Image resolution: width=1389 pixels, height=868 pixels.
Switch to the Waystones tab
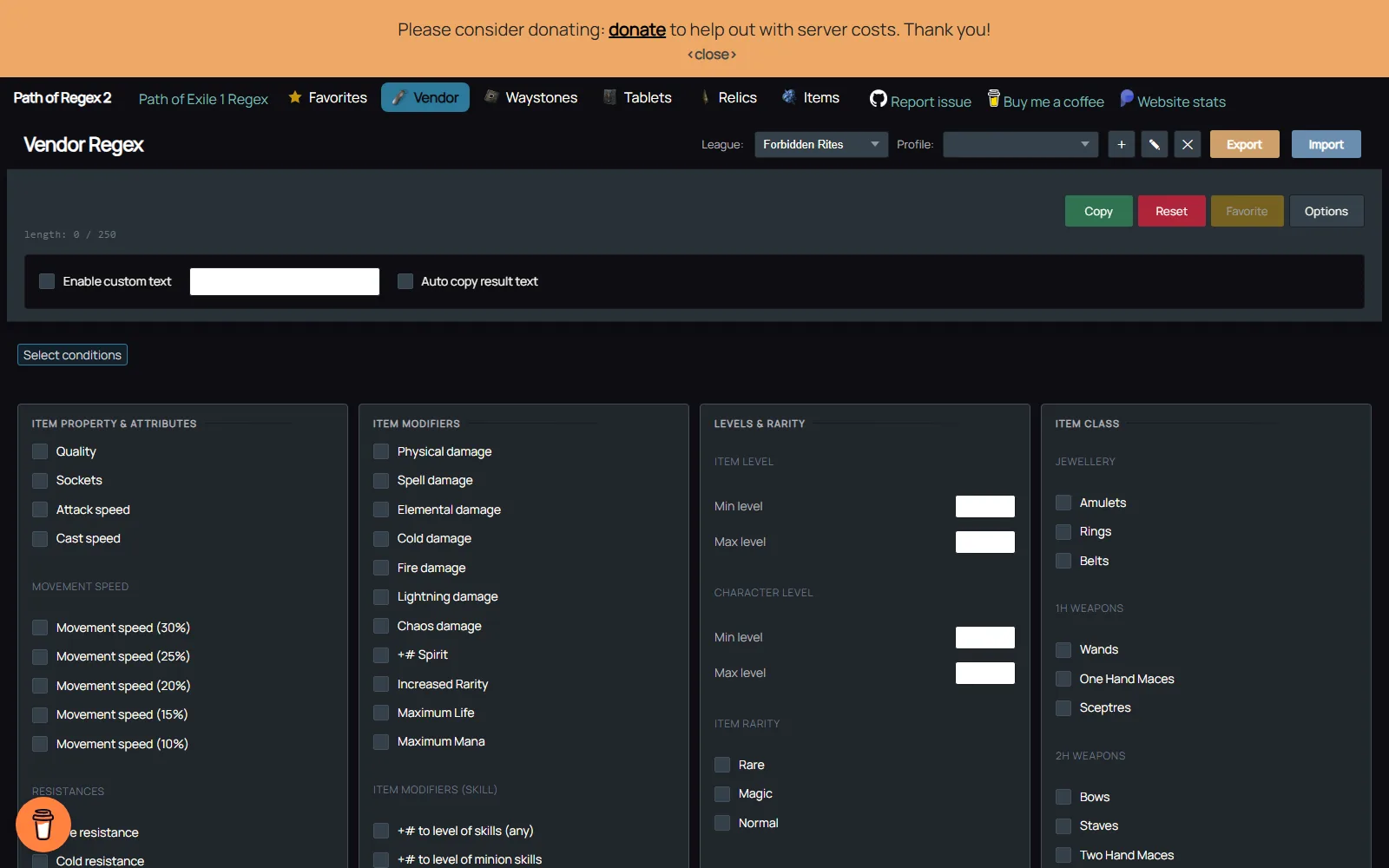pyautogui.click(x=531, y=97)
